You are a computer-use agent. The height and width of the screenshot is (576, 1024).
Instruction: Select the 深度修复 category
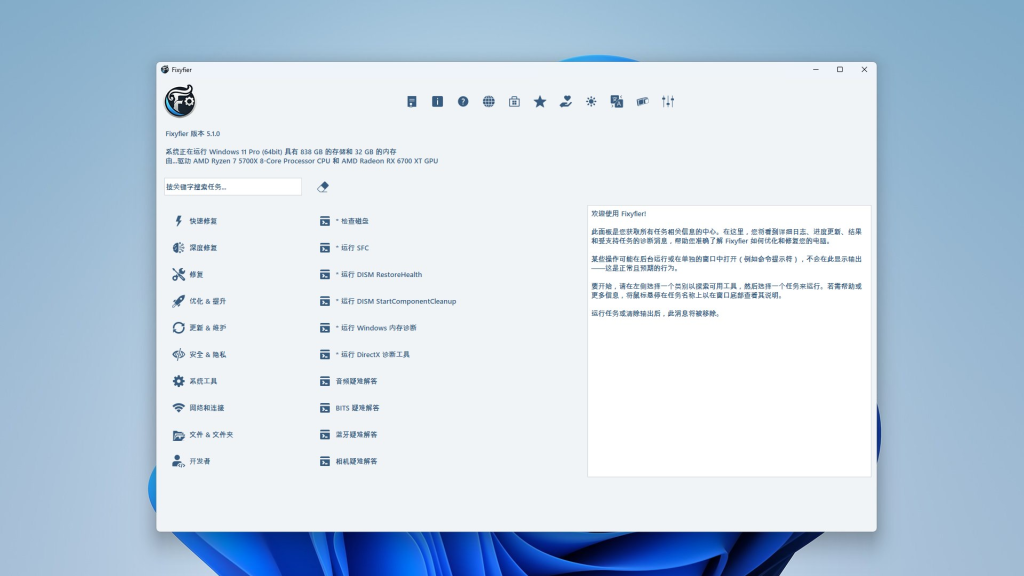202,248
